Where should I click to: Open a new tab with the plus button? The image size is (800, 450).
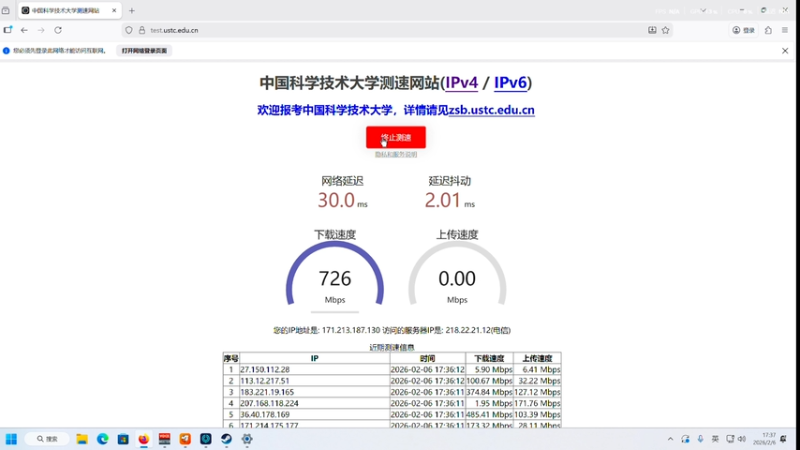point(132,10)
